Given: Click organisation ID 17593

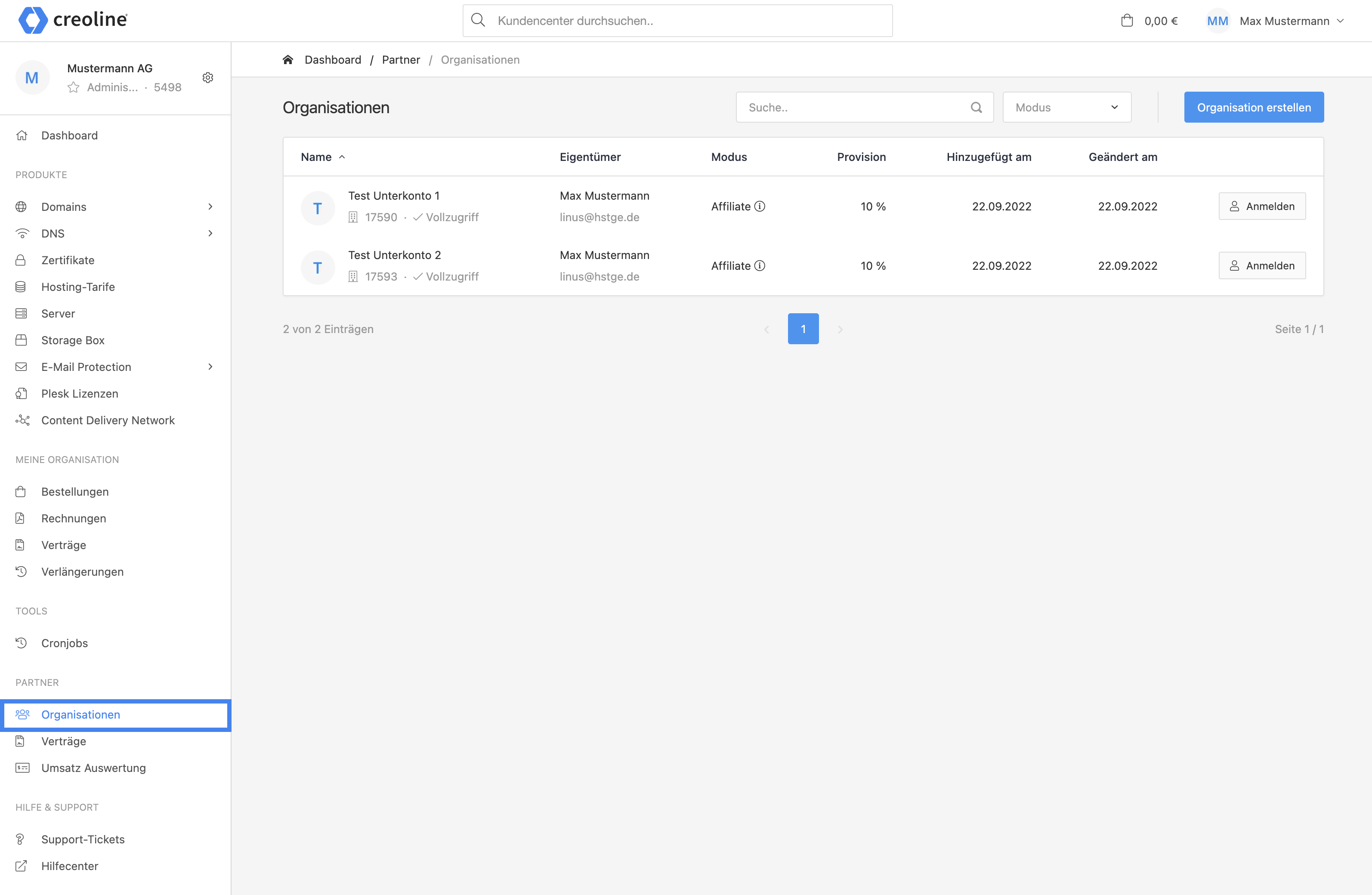Looking at the screenshot, I should click(381, 277).
